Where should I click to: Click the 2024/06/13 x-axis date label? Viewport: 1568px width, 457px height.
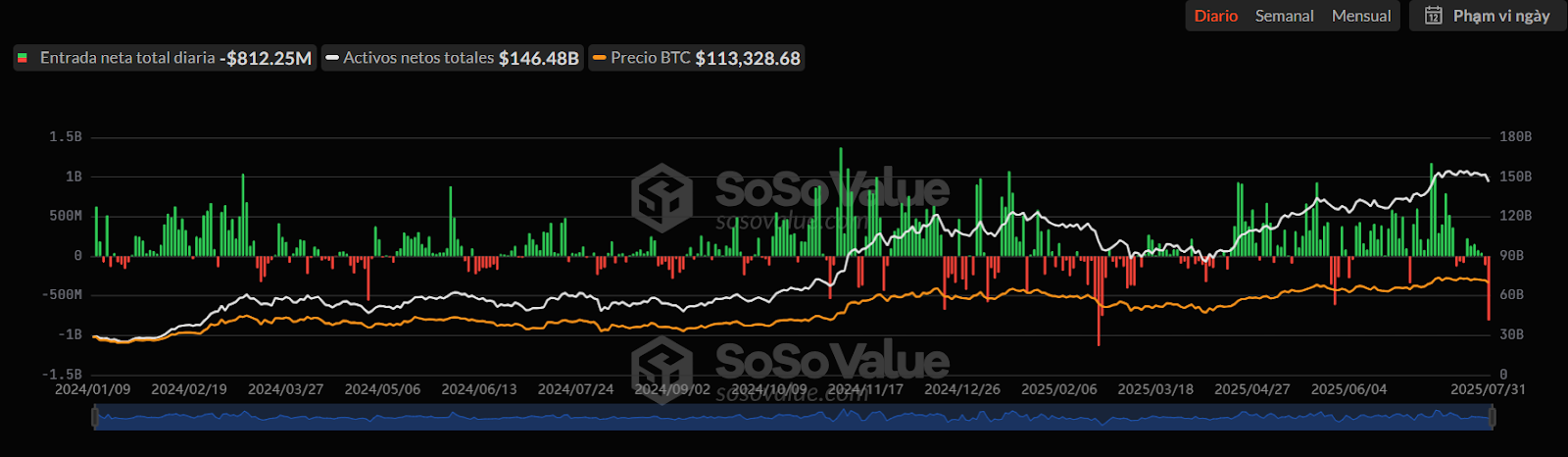click(x=479, y=389)
